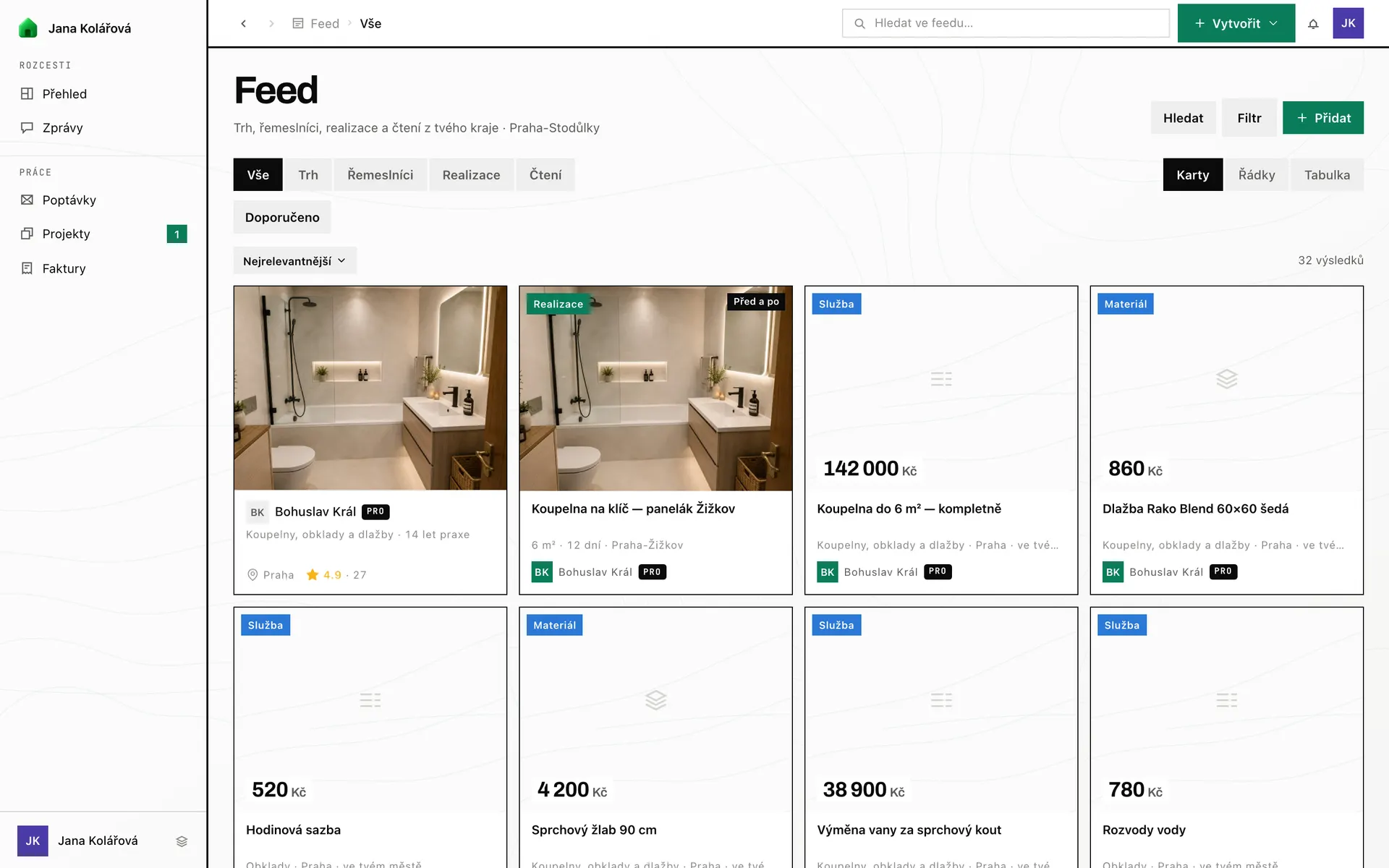Click the Filtr button

pyautogui.click(x=1249, y=118)
